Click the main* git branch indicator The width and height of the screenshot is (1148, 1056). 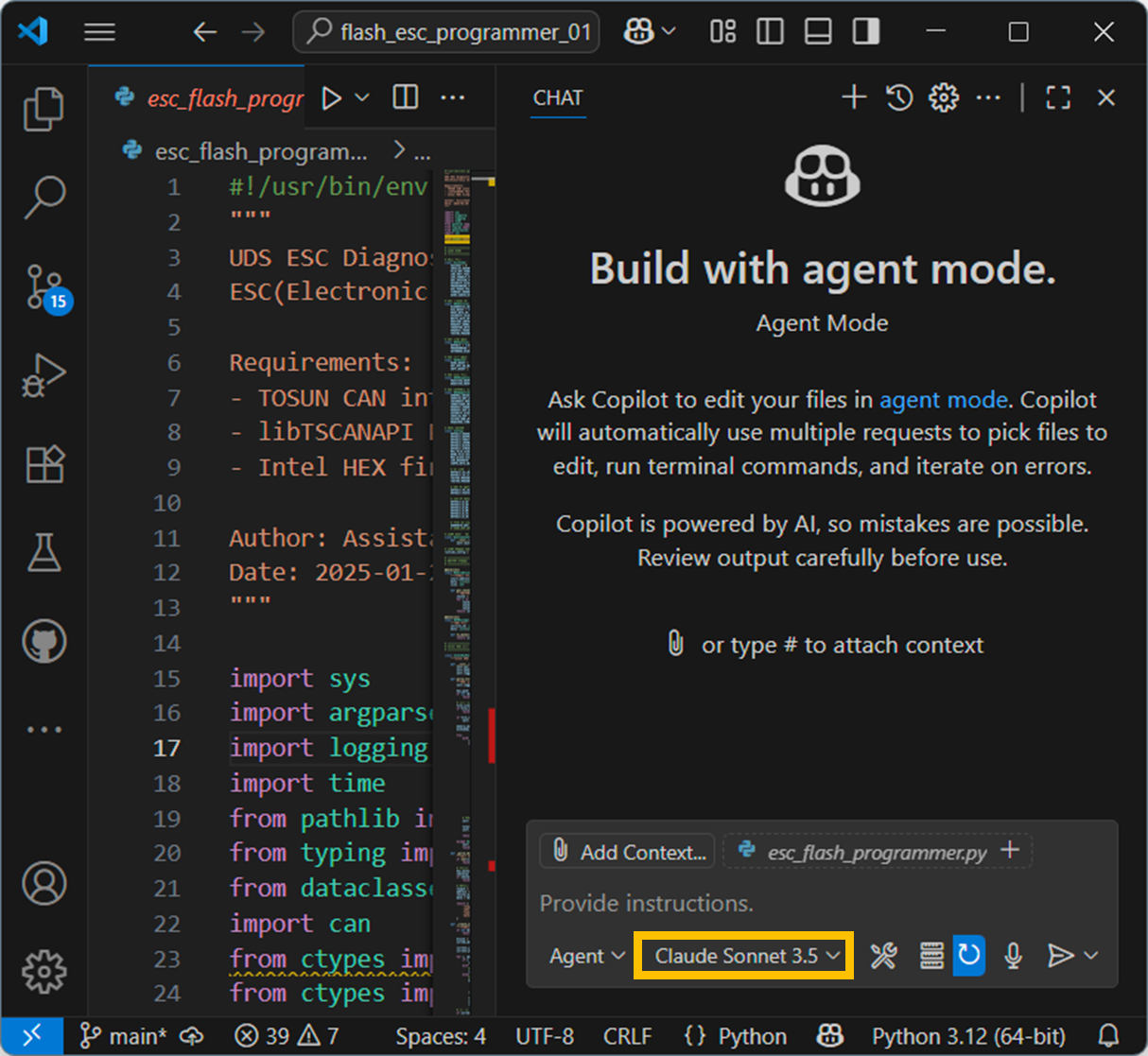point(124,1036)
